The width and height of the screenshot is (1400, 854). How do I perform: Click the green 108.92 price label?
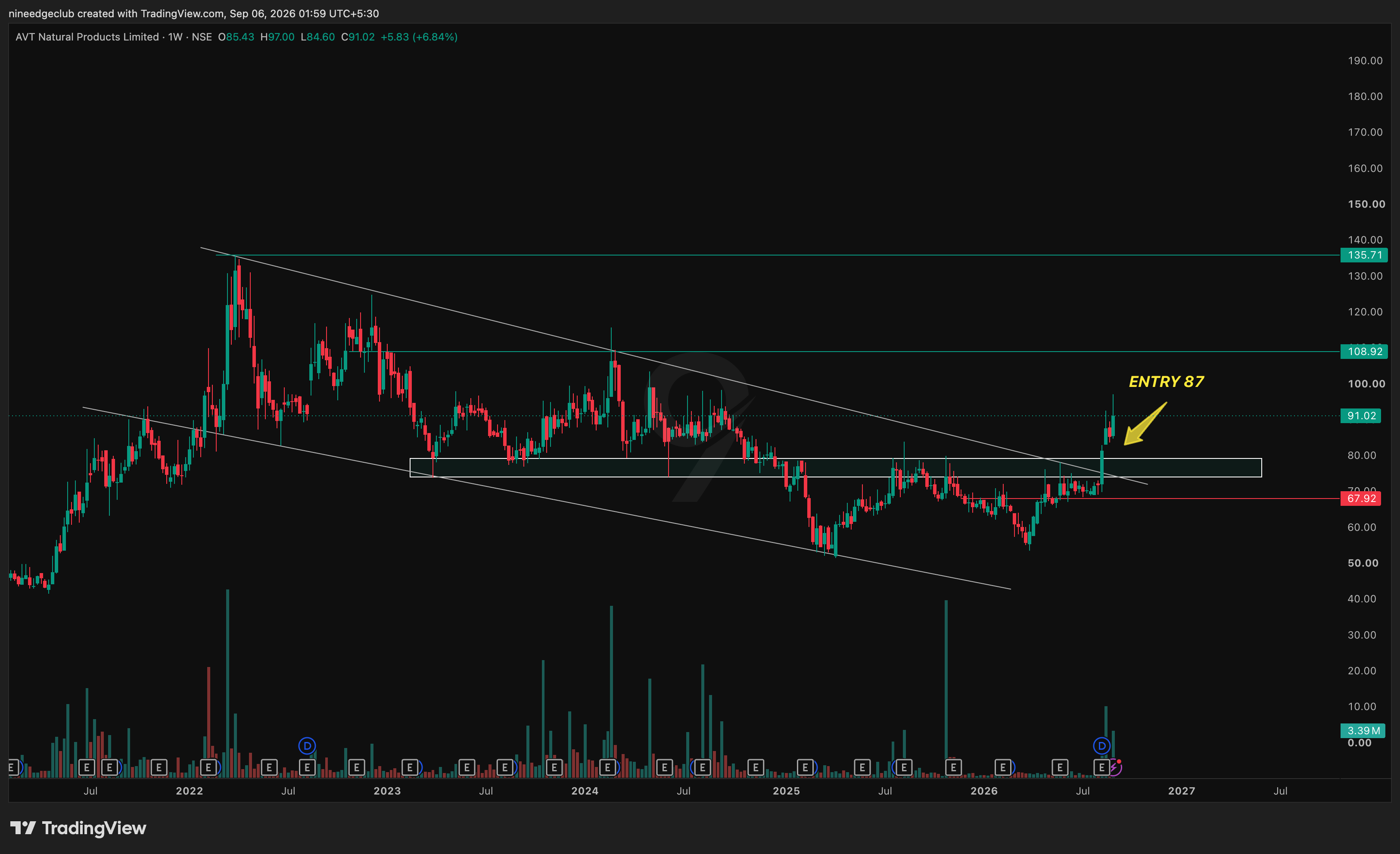(x=1364, y=351)
